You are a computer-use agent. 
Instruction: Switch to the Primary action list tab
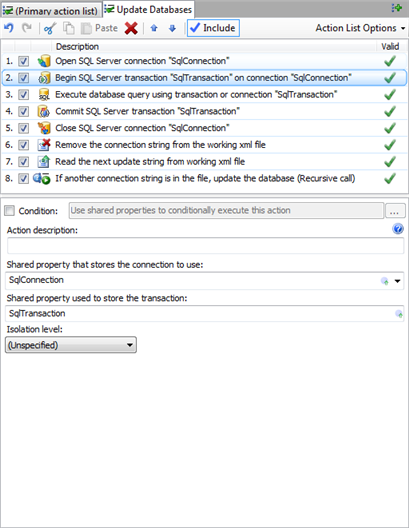tap(51, 10)
